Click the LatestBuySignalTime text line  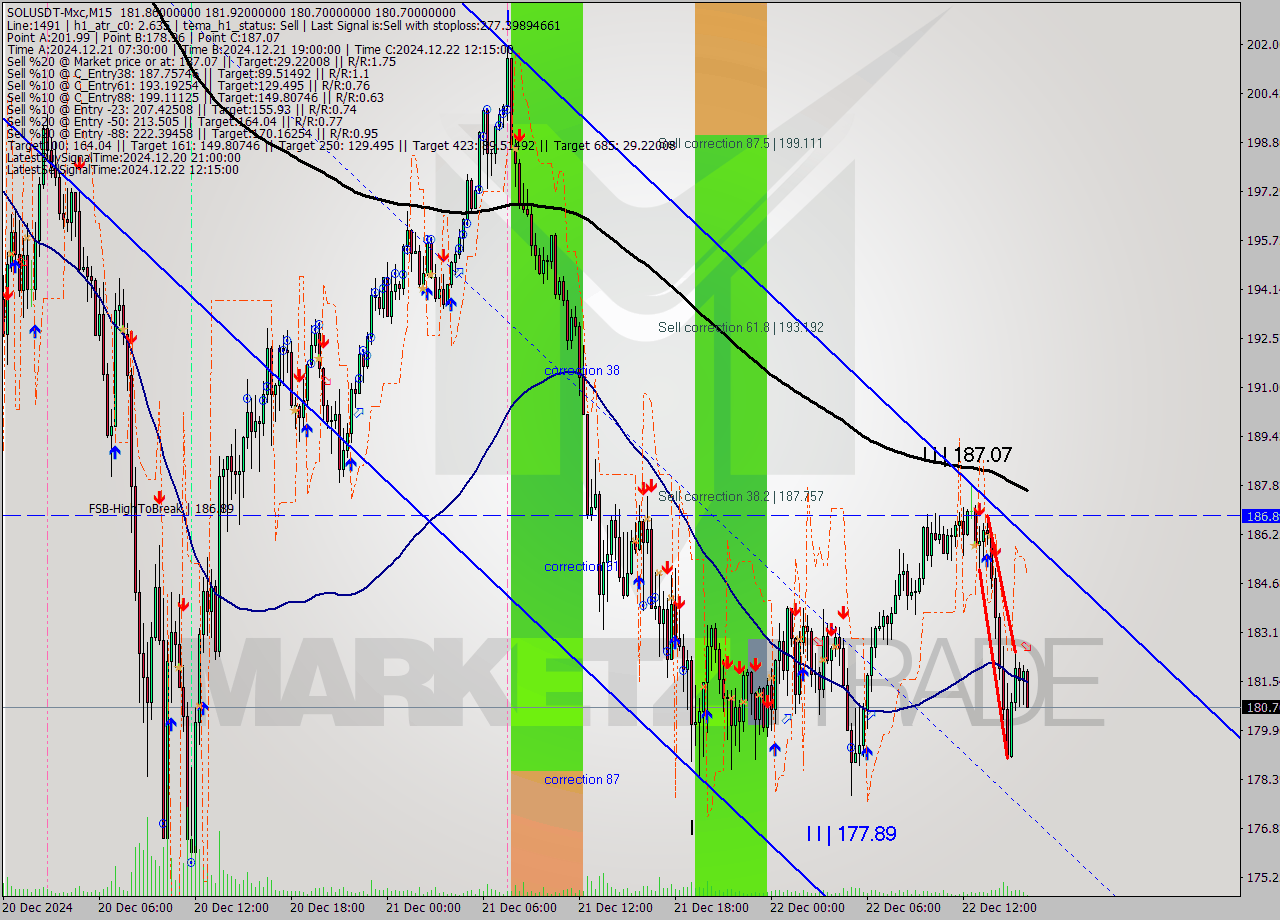coord(123,158)
